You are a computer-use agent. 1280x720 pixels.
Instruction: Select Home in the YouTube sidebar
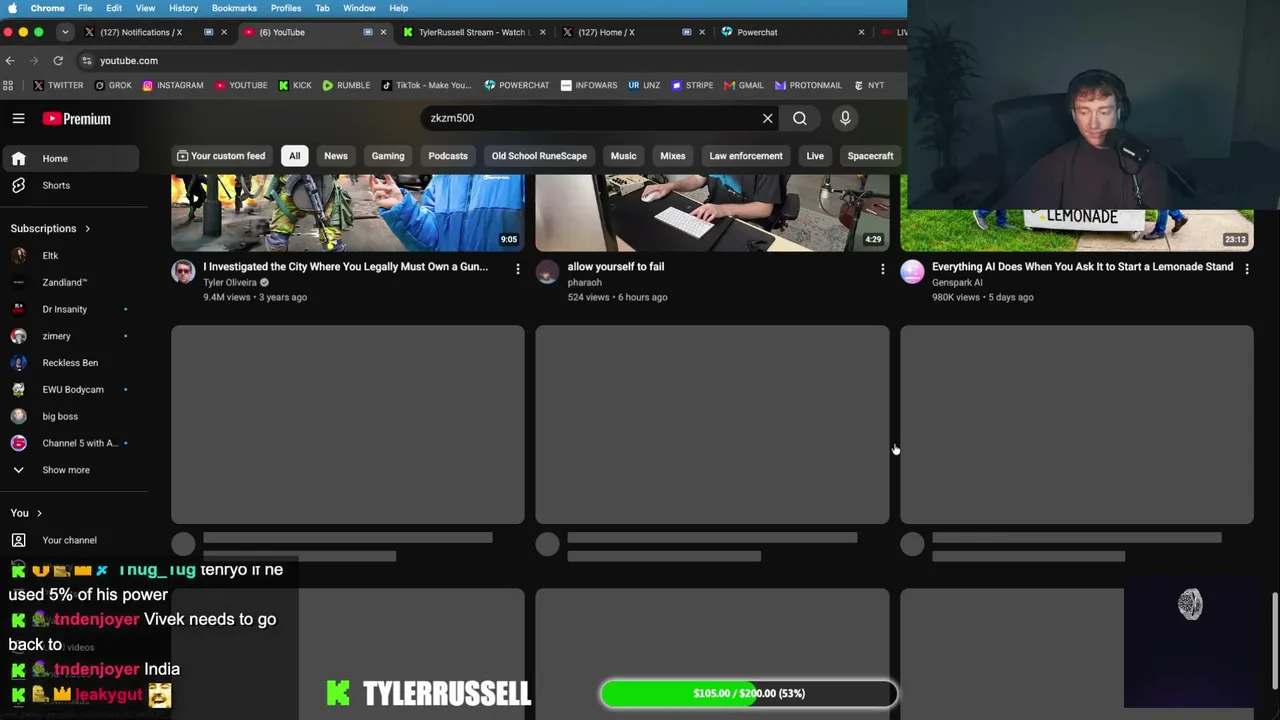click(70, 158)
